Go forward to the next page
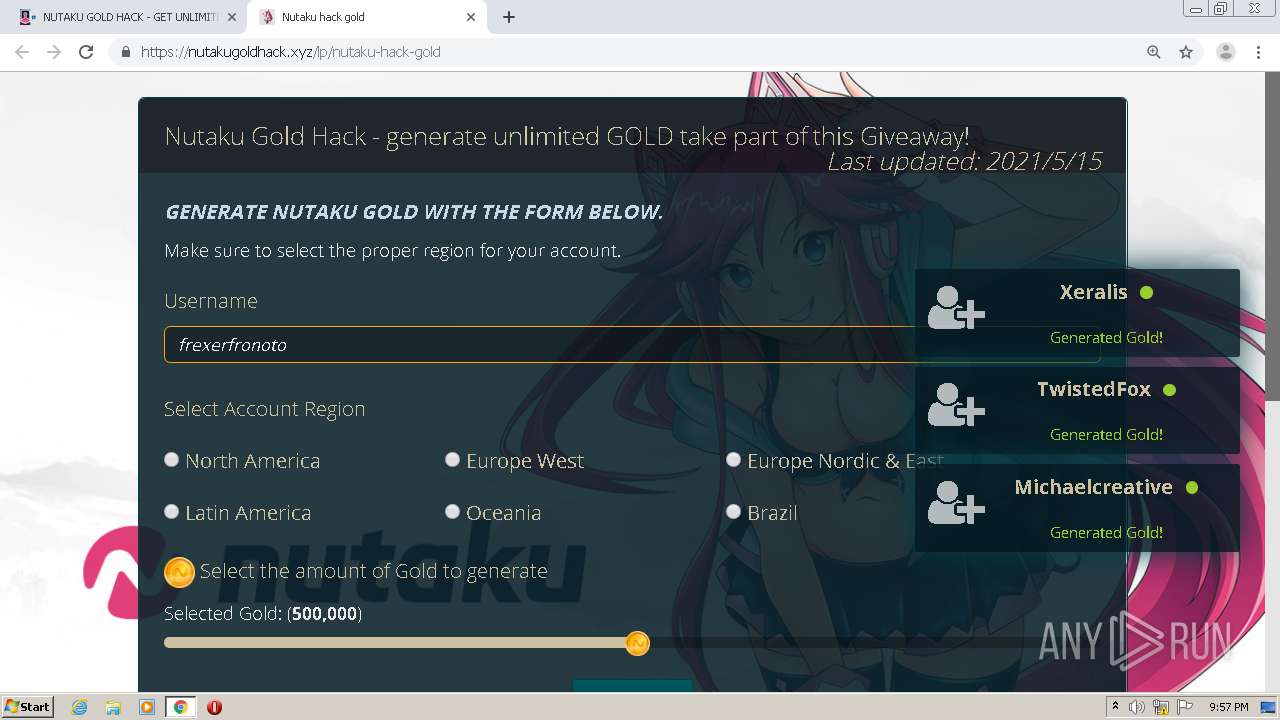The height and width of the screenshot is (720, 1280). click(54, 52)
